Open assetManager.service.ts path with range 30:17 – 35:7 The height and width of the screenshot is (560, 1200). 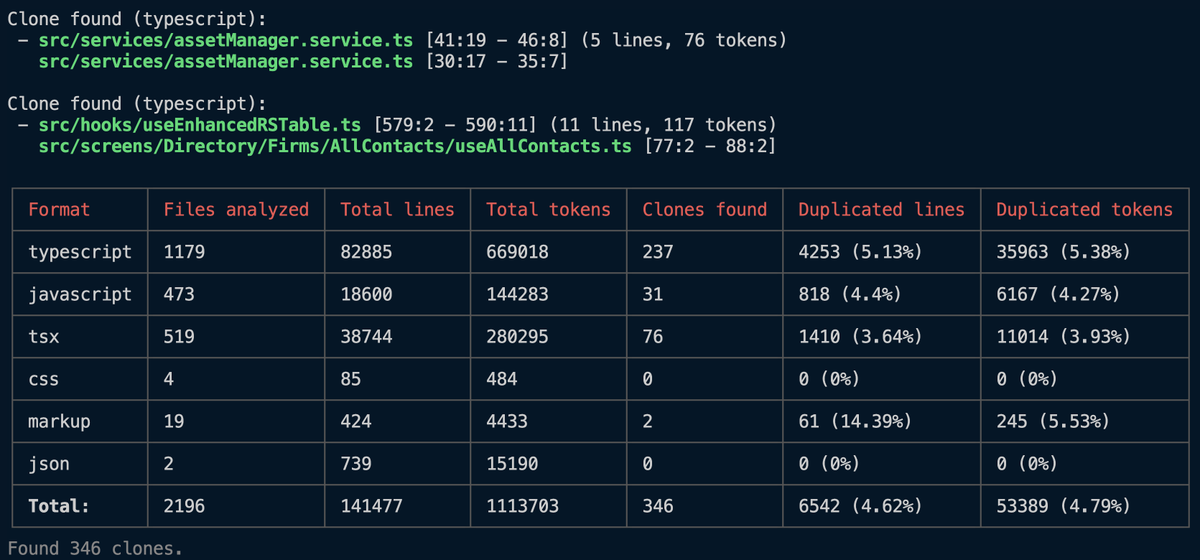225,61
